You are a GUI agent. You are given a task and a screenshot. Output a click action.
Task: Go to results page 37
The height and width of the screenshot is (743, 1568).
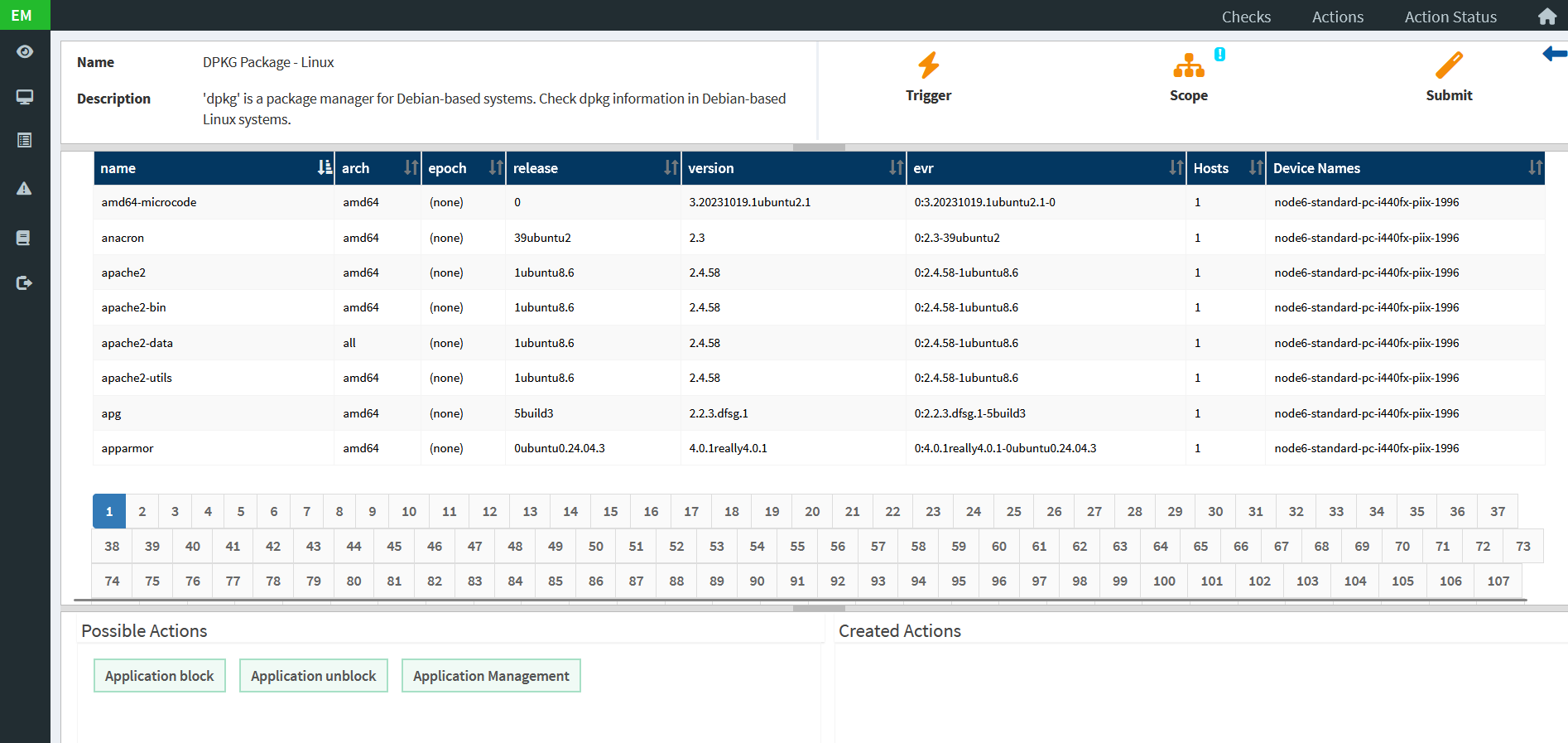(1498, 511)
